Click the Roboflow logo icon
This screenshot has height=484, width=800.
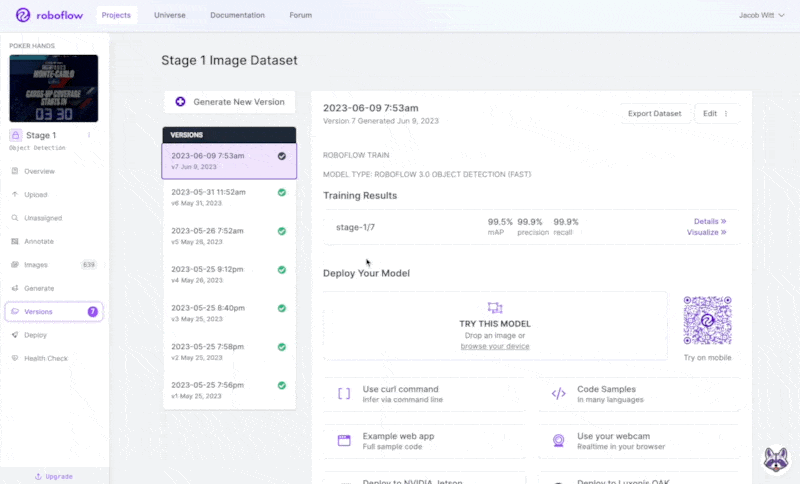[23, 15]
